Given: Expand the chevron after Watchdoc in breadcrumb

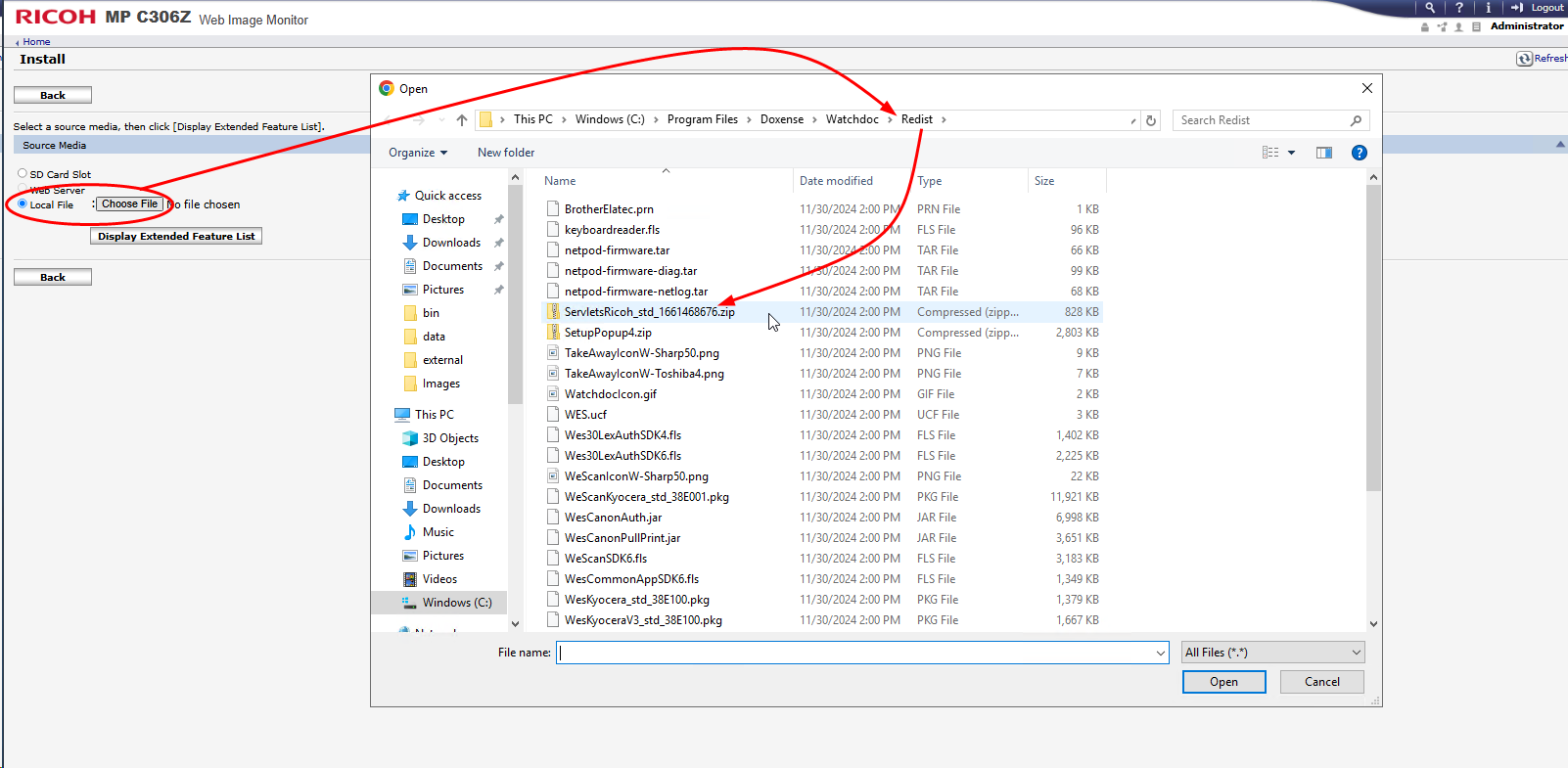Looking at the screenshot, I should [x=890, y=120].
